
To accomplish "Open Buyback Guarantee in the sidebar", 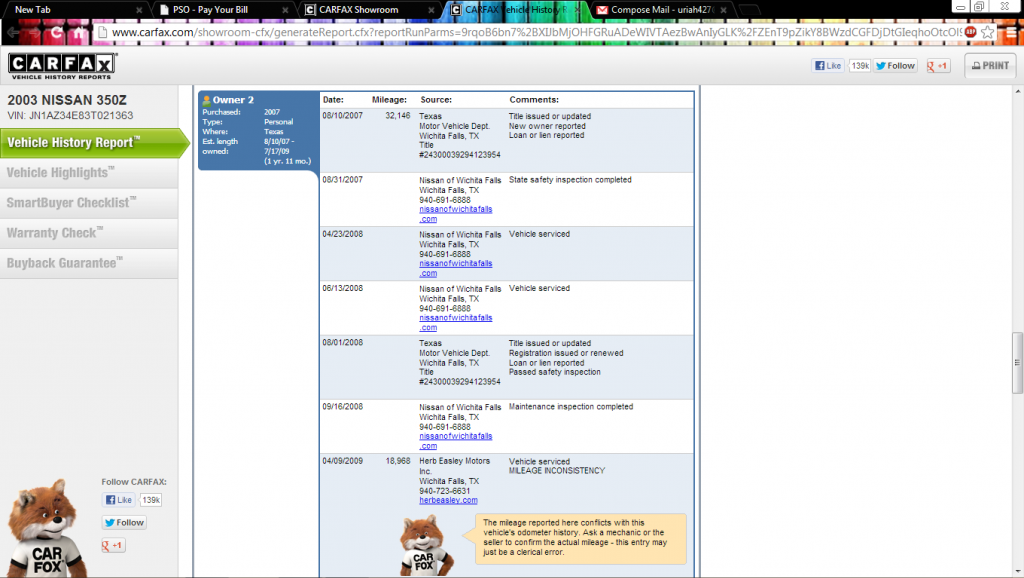I will coord(89,263).
